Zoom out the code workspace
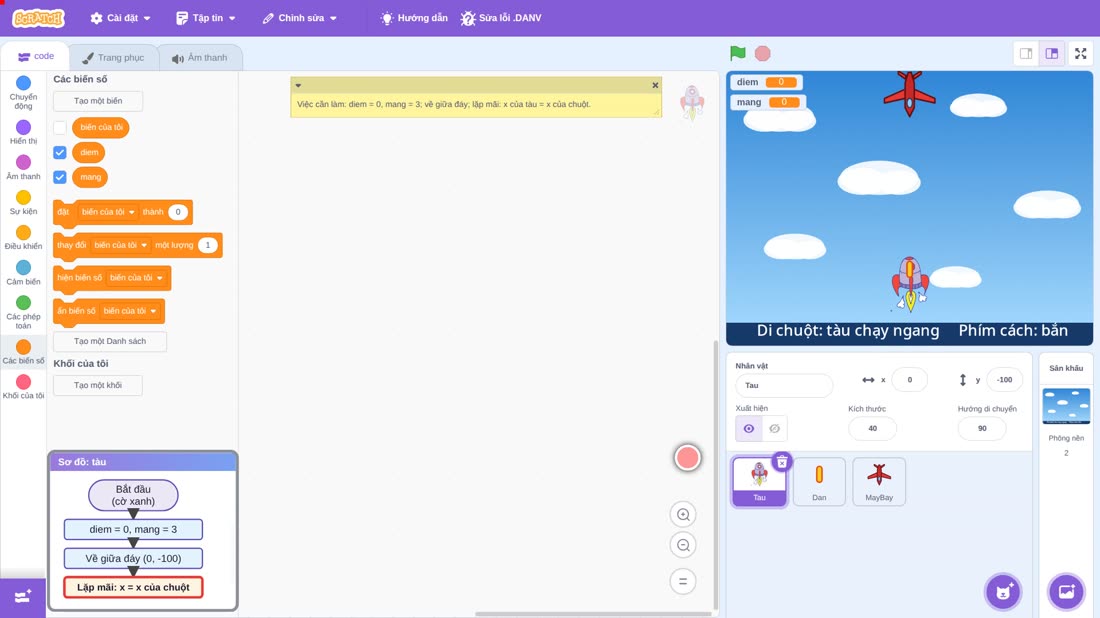This screenshot has height=618, width=1100. [x=683, y=545]
